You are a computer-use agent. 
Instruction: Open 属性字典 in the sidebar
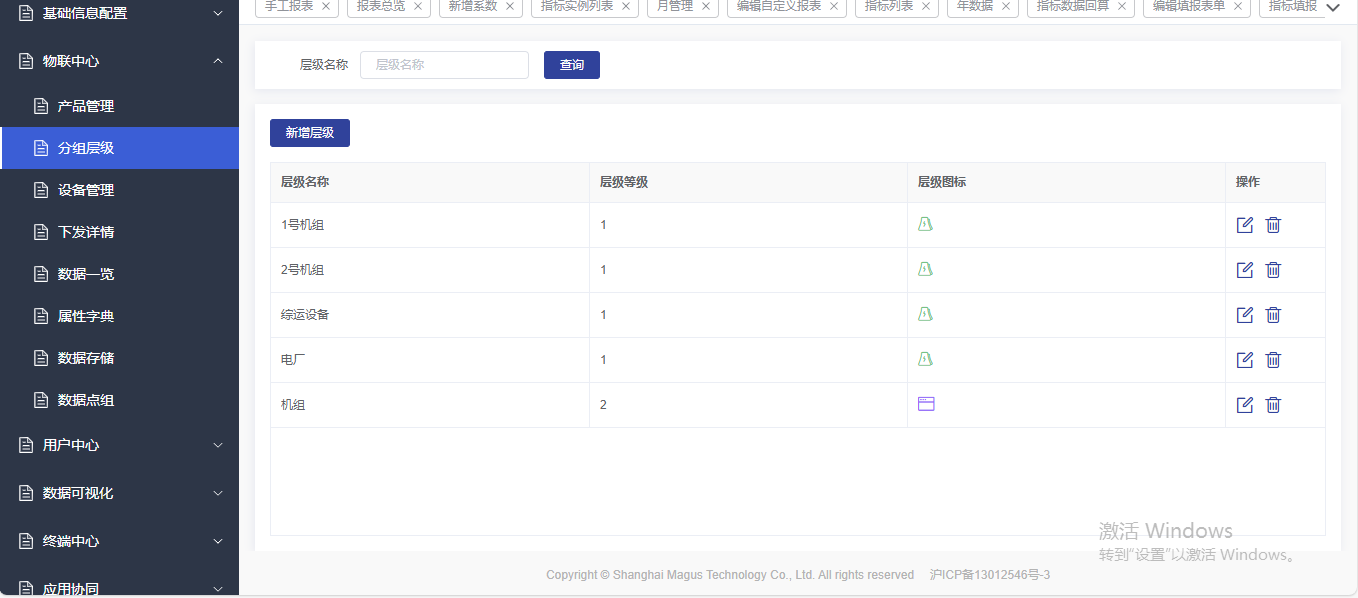tap(86, 316)
